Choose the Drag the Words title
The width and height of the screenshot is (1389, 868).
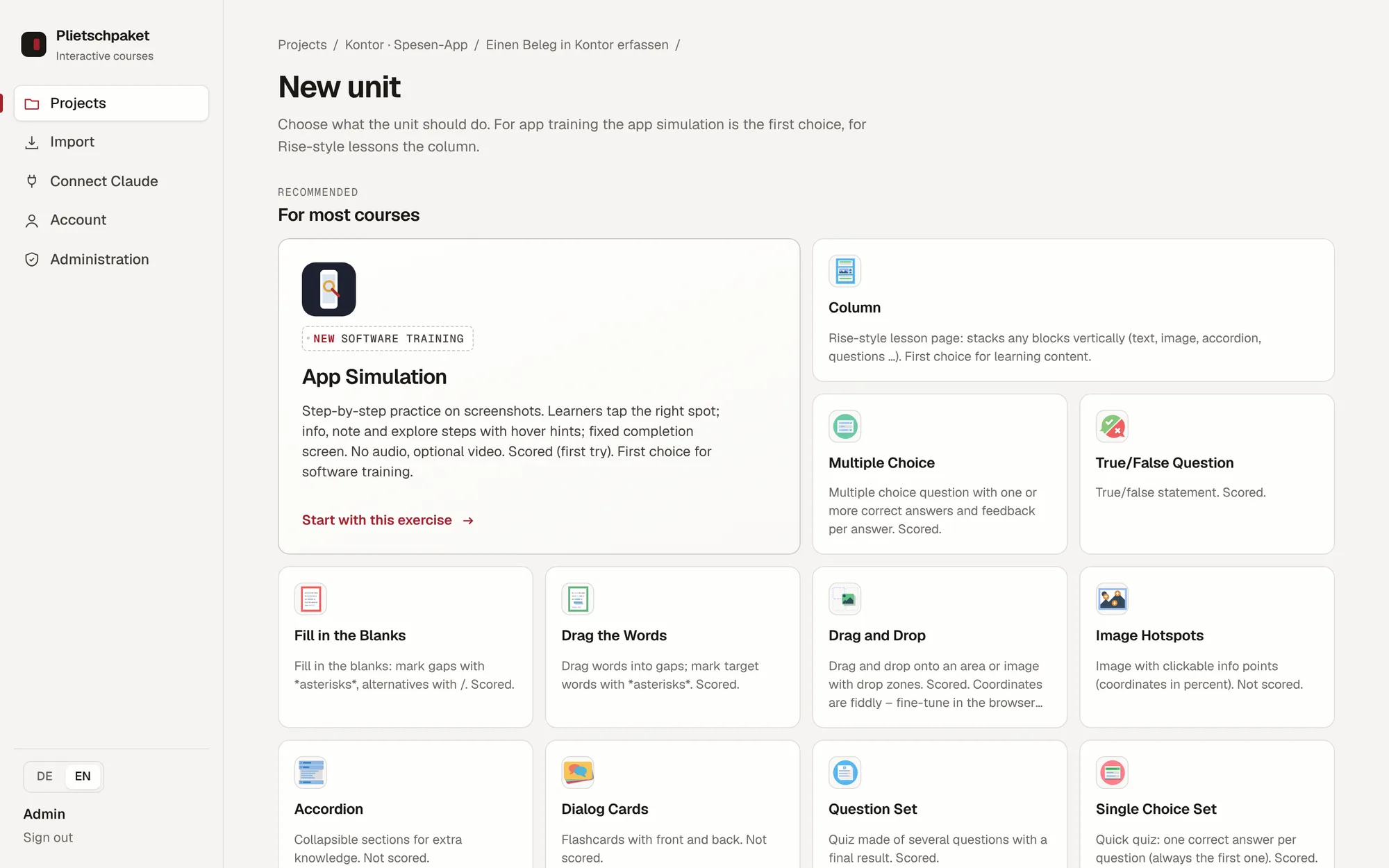tap(614, 635)
